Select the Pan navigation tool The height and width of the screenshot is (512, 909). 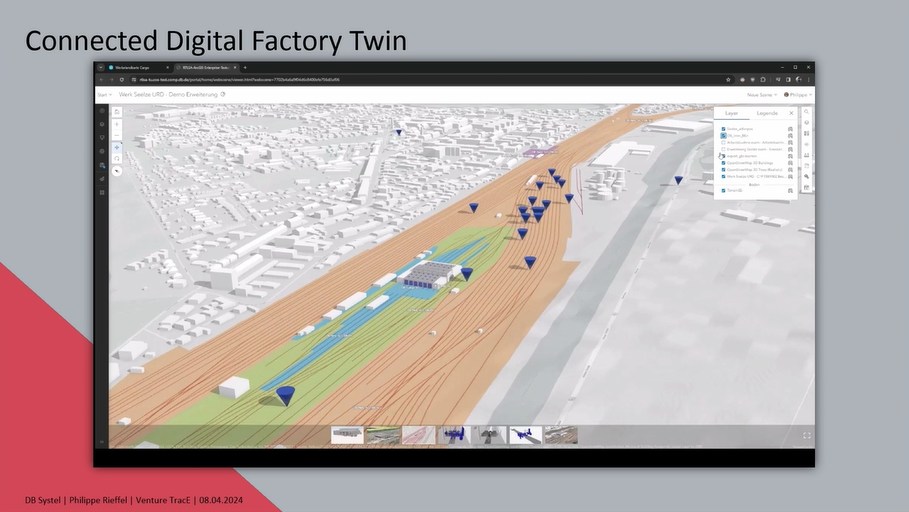[117, 147]
